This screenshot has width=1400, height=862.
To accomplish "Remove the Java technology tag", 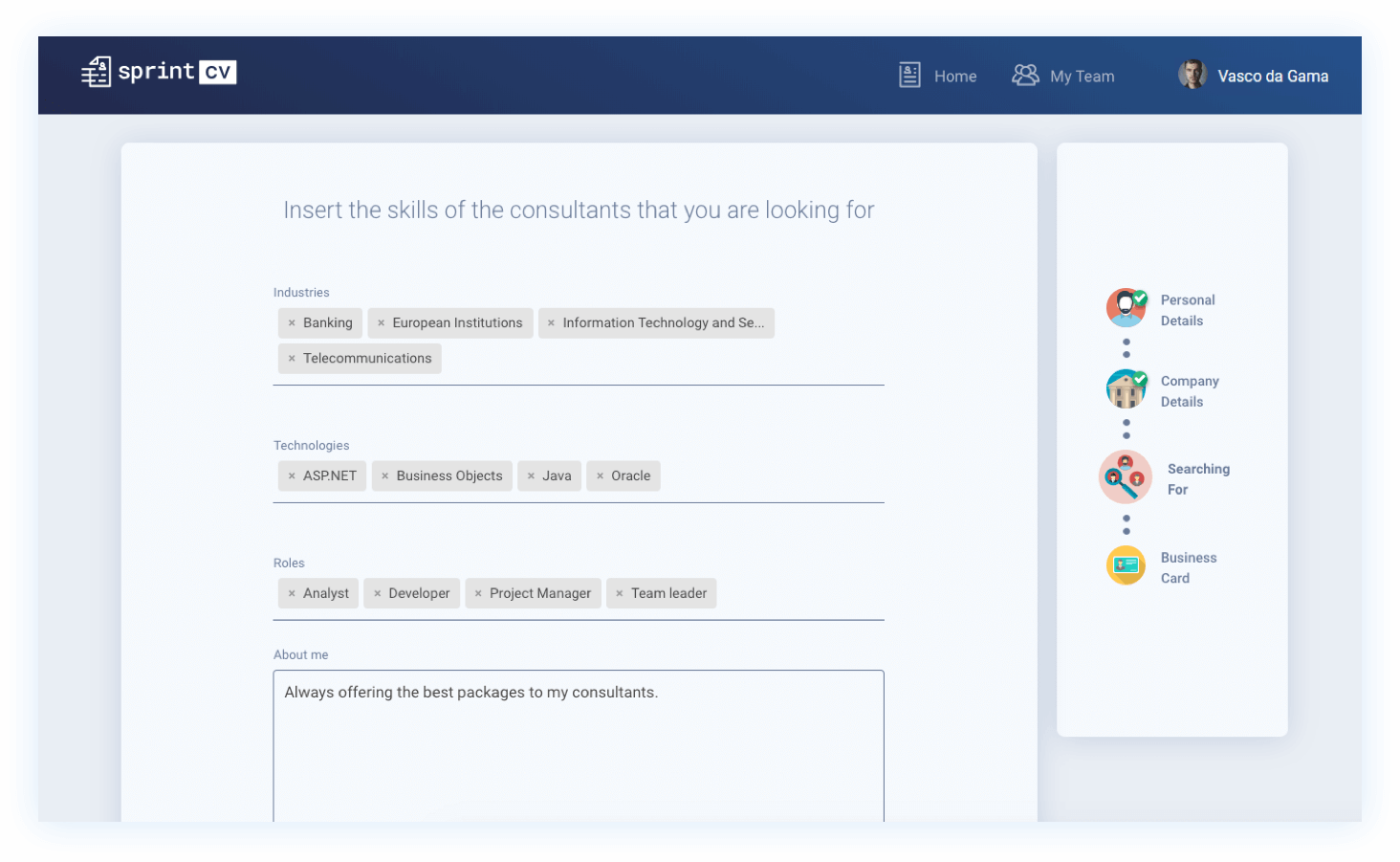I will [533, 475].
